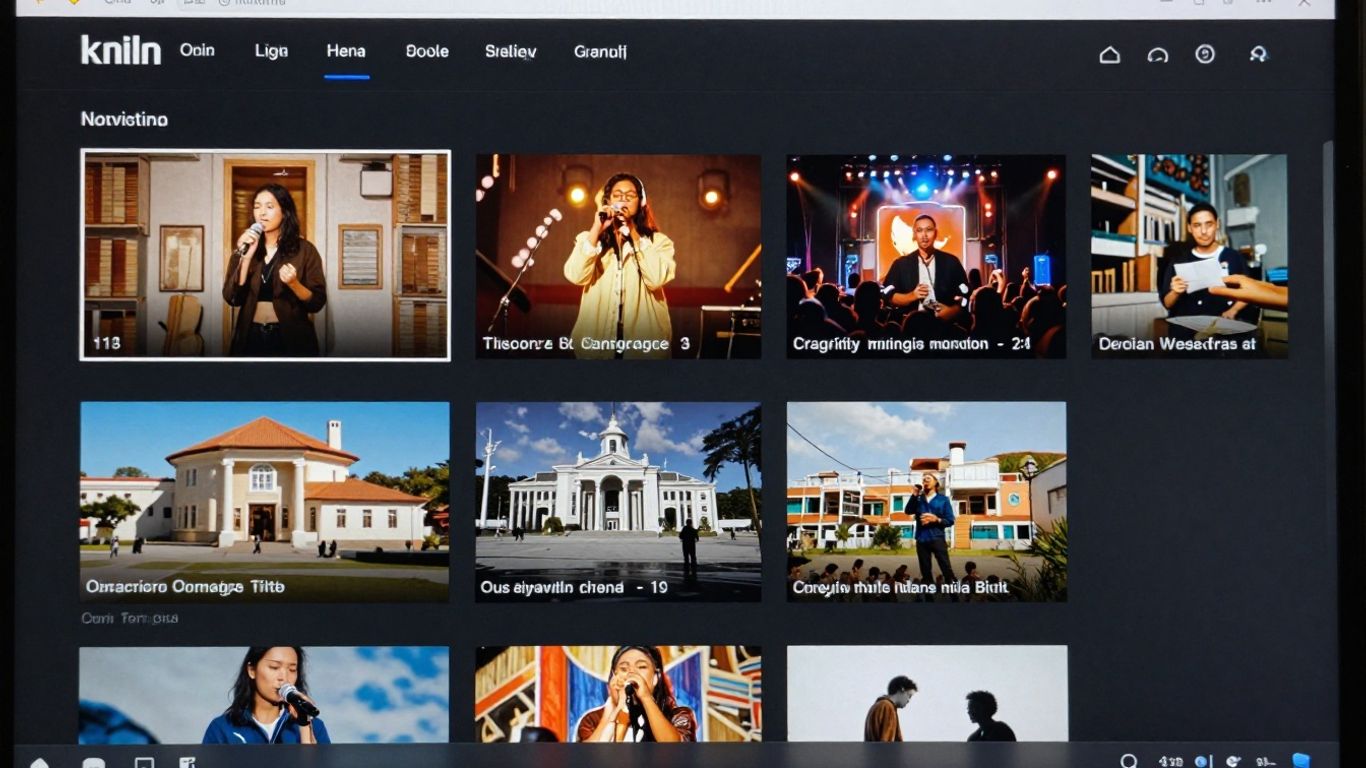Viewport: 1366px width, 768px height.
Task: Open the bottom-row singer against blue sky thumbnail
Action: (264, 695)
